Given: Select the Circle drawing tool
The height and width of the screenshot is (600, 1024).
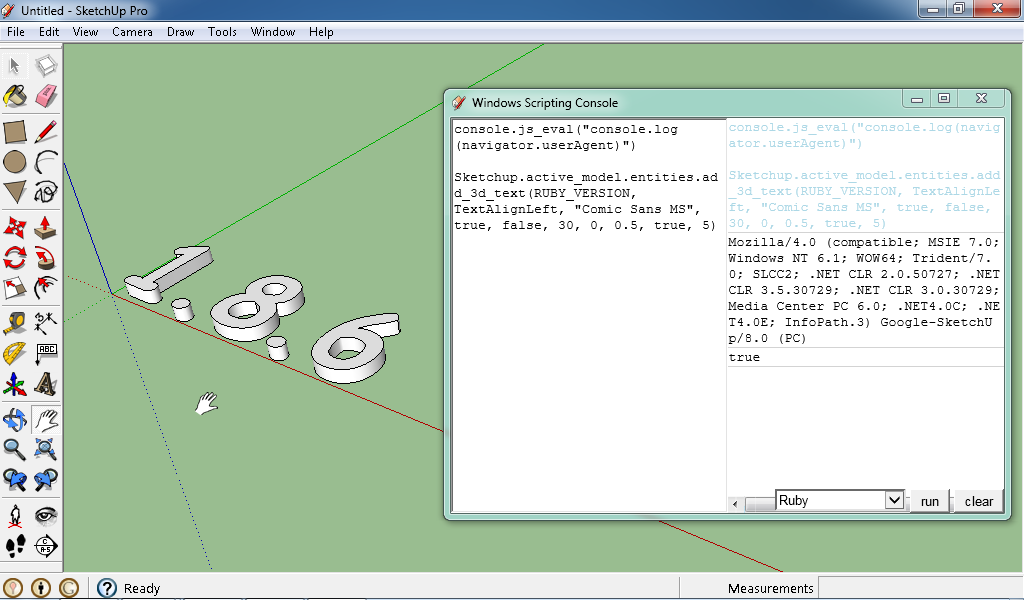Looking at the screenshot, I should (15, 162).
